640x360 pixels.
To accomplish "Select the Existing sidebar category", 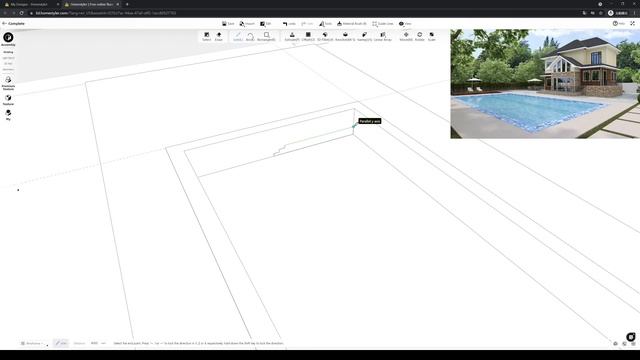I will click(8, 52).
